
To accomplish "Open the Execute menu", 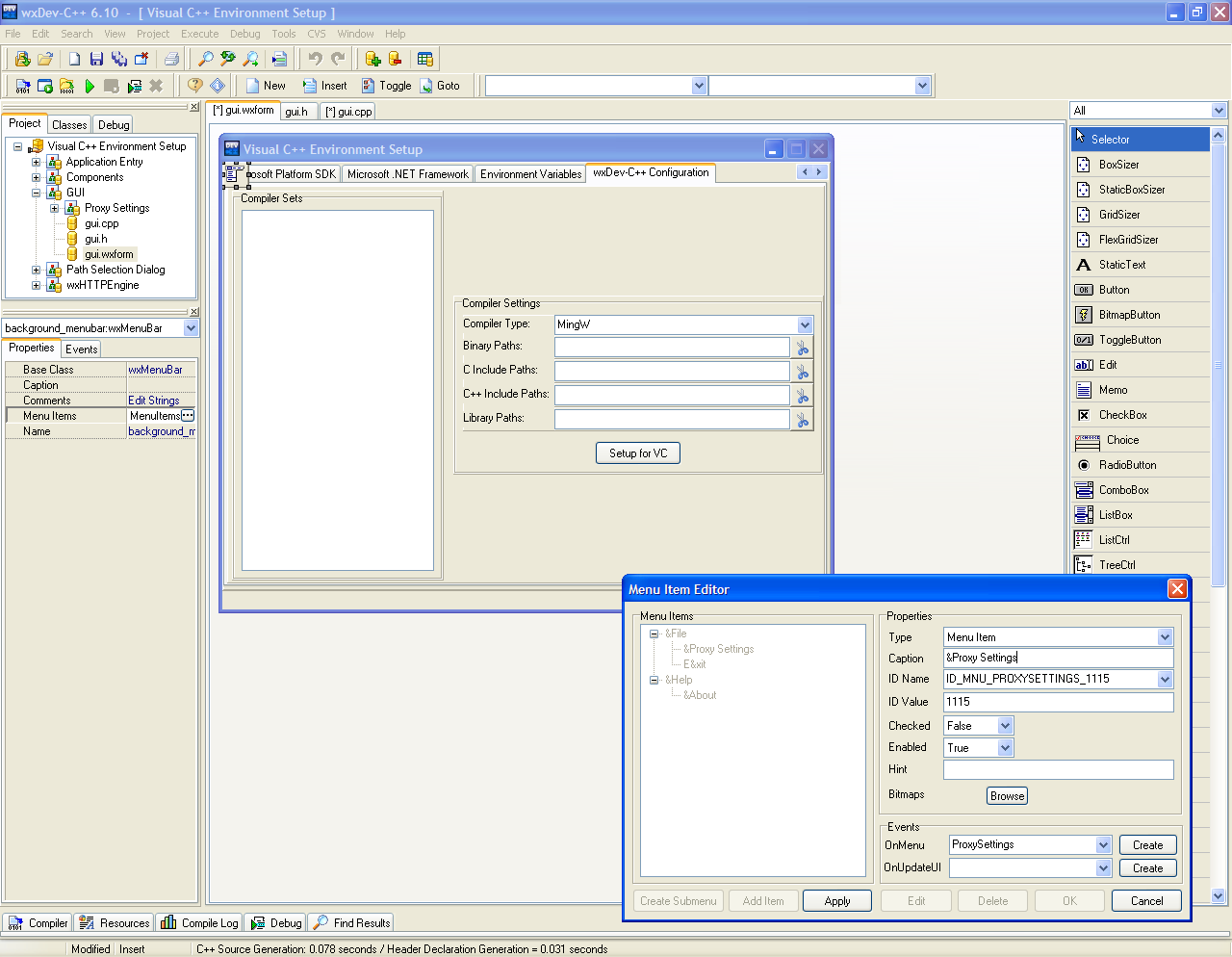I will click(x=199, y=34).
